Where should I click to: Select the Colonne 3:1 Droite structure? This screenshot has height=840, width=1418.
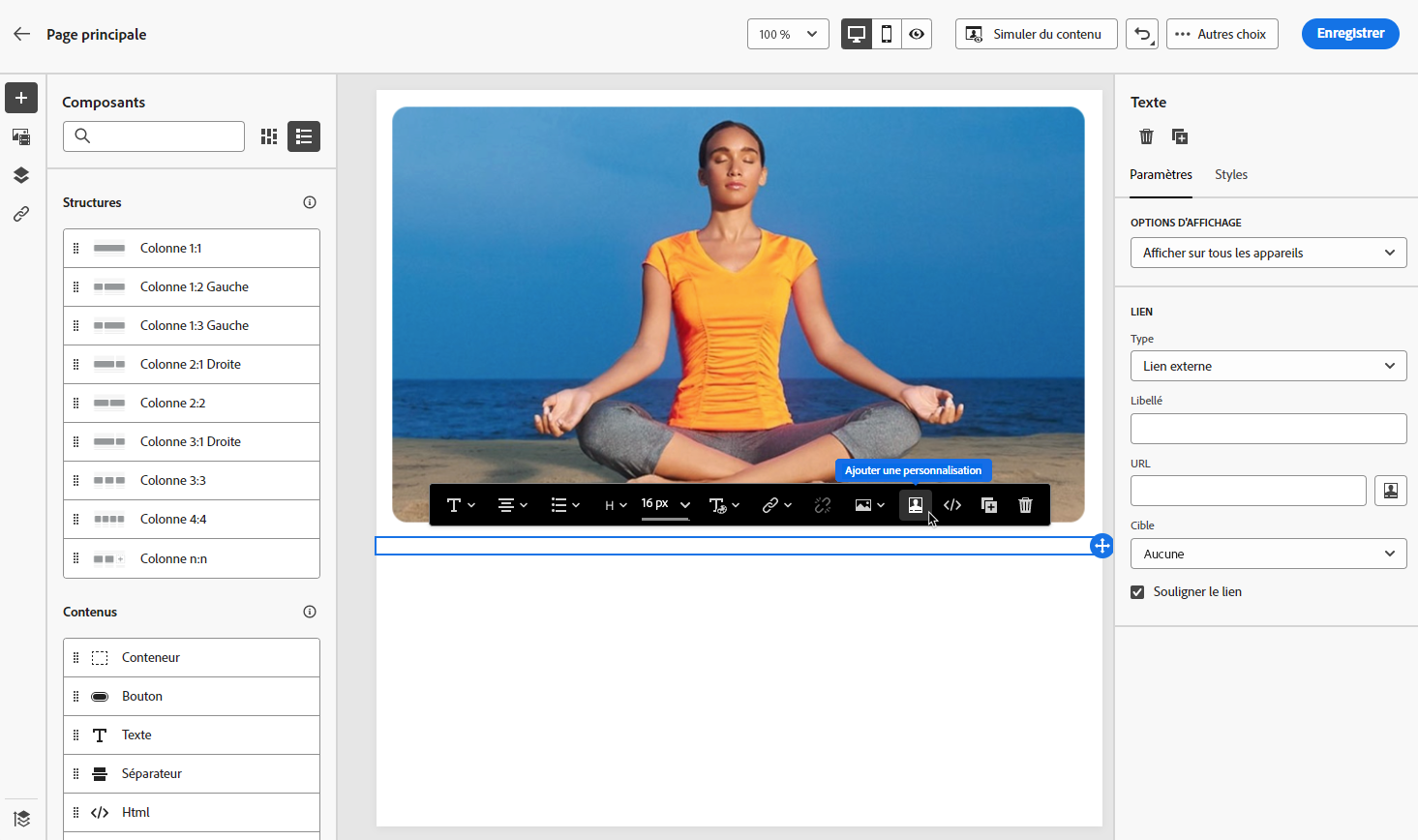click(x=192, y=442)
